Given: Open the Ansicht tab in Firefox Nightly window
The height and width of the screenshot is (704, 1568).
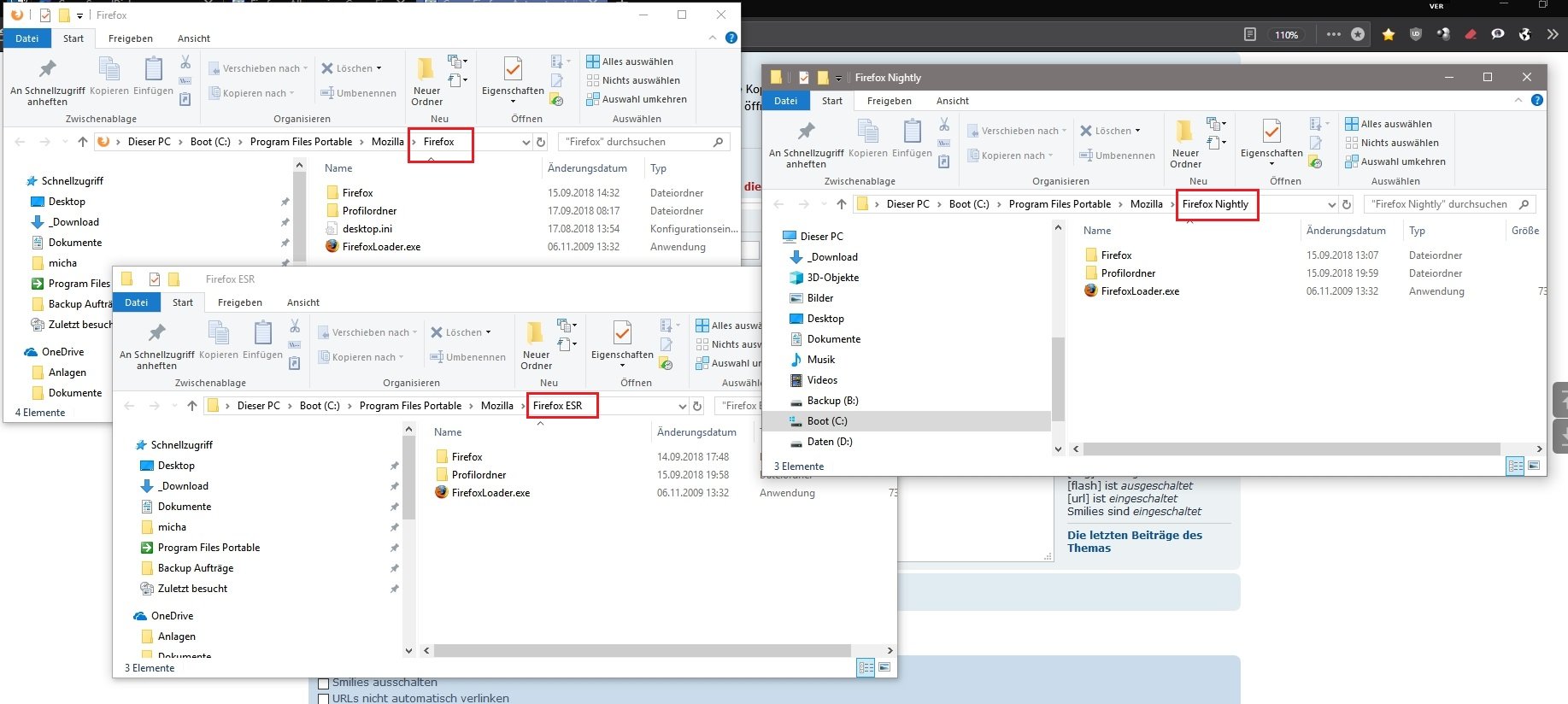Looking at the screenshot, I should coord(952,101).
